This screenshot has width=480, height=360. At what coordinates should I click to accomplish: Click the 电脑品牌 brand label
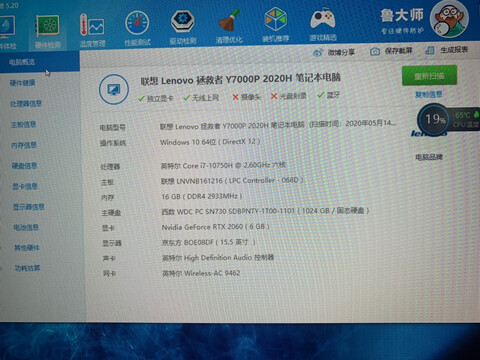click(x=429, y=157)
